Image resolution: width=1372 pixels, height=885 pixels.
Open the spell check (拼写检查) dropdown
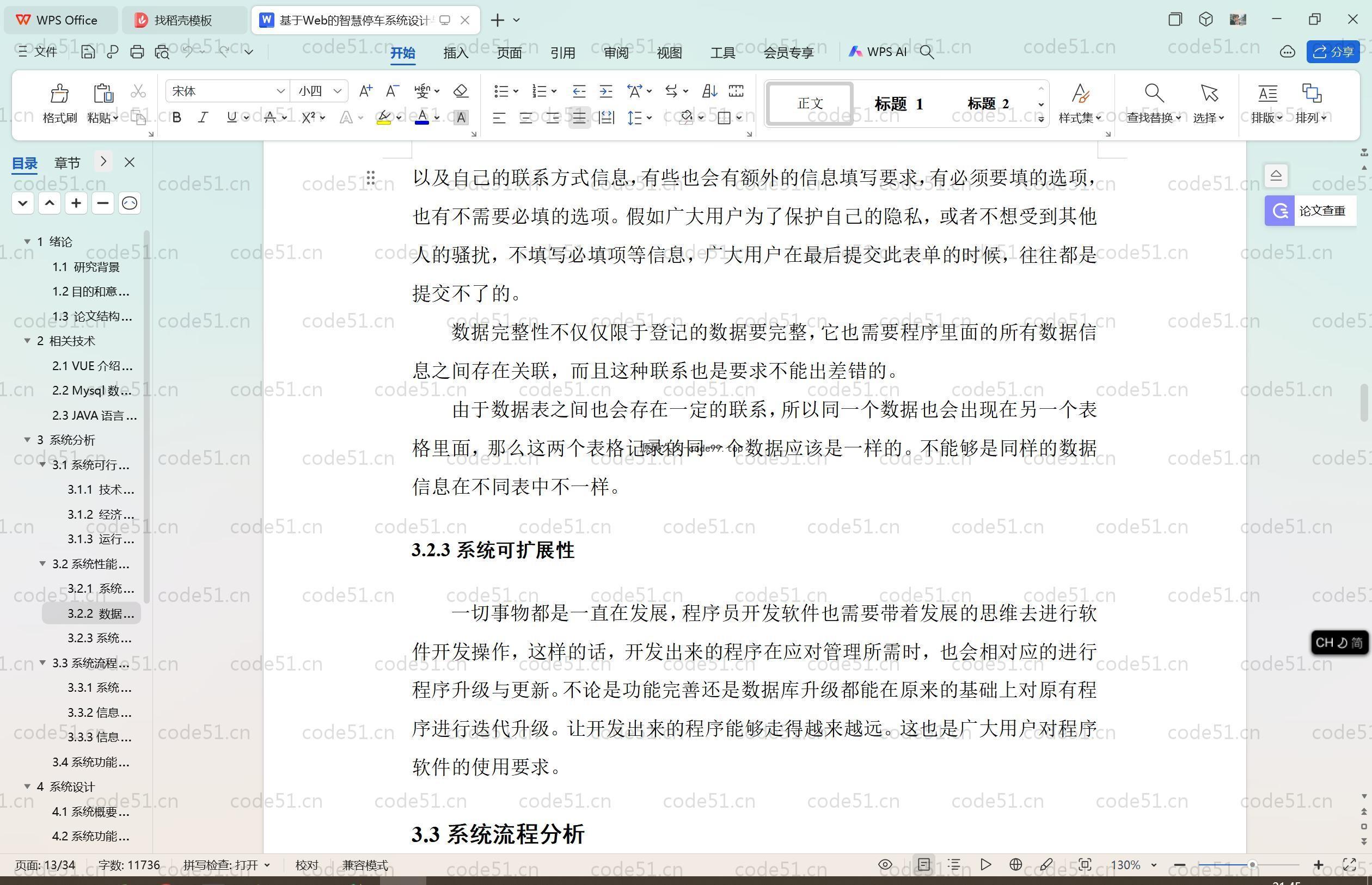[x=267, y=865]
